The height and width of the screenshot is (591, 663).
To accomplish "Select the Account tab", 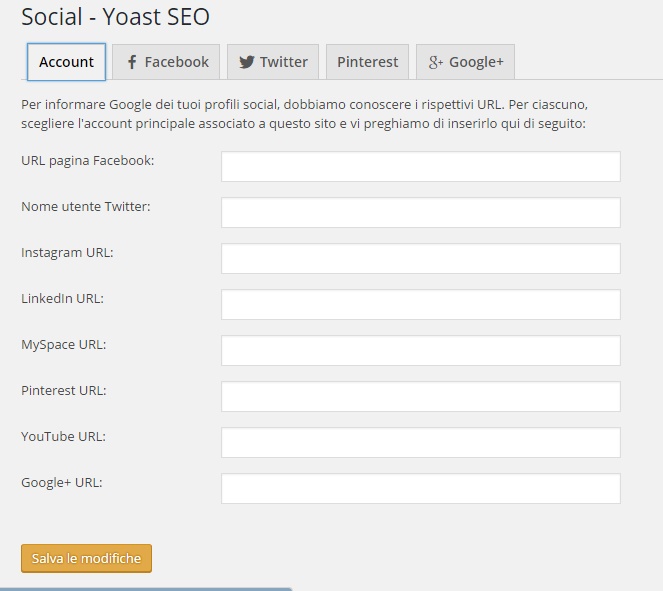I will pos(66,62).
